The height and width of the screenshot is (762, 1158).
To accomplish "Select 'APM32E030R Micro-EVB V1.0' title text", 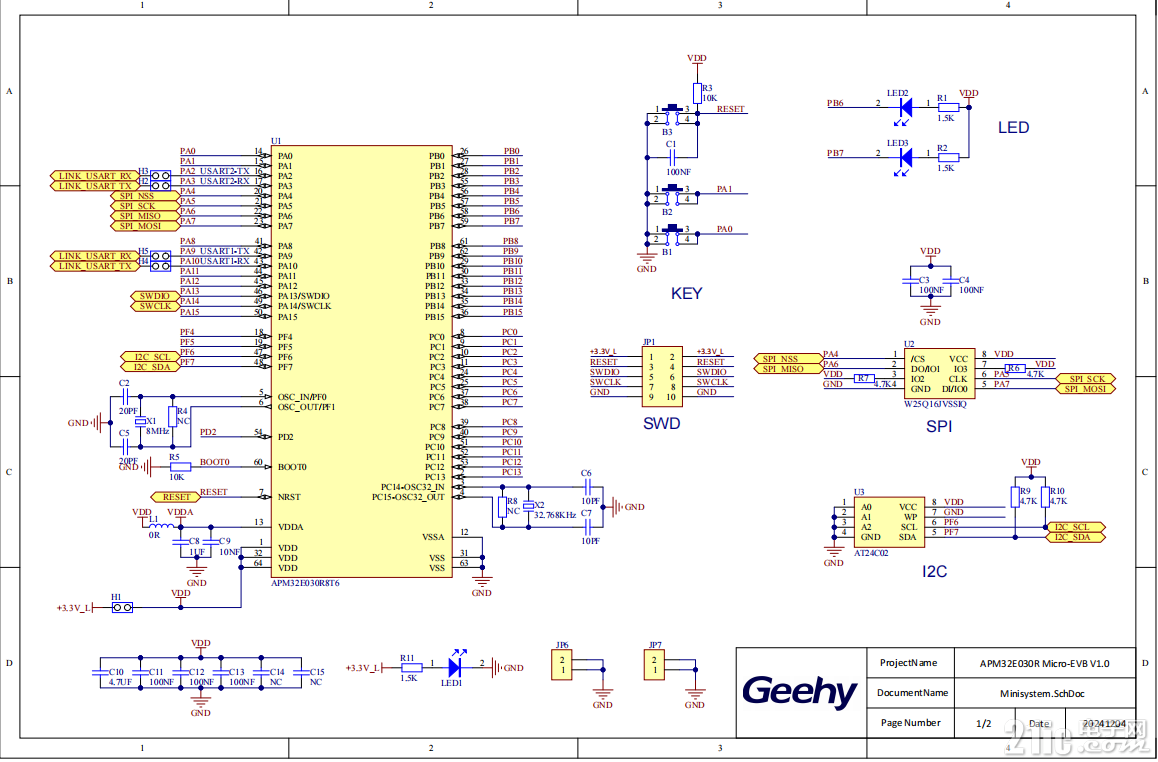I will [1044, 664].
